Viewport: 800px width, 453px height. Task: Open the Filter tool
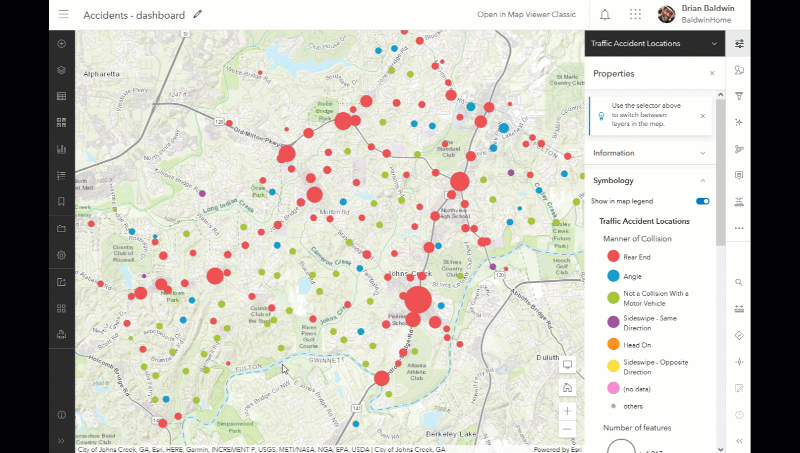click(739, 96)
